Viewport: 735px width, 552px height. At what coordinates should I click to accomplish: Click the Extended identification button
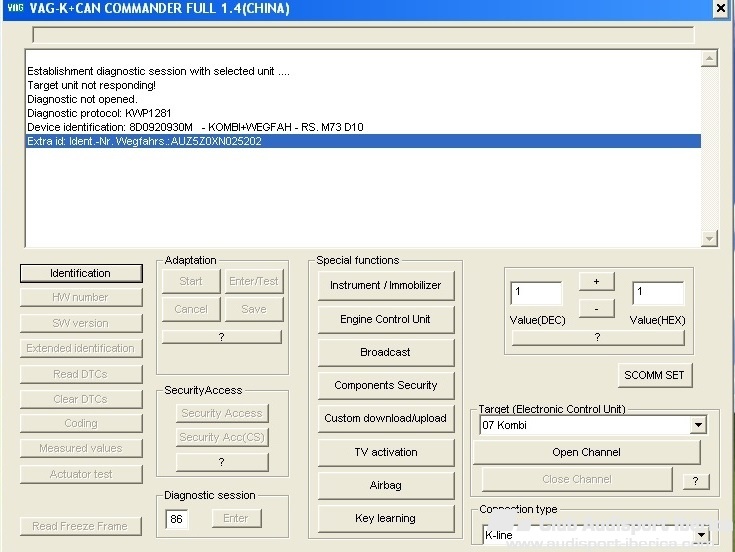pyautogui.click(x=81, y=348)
